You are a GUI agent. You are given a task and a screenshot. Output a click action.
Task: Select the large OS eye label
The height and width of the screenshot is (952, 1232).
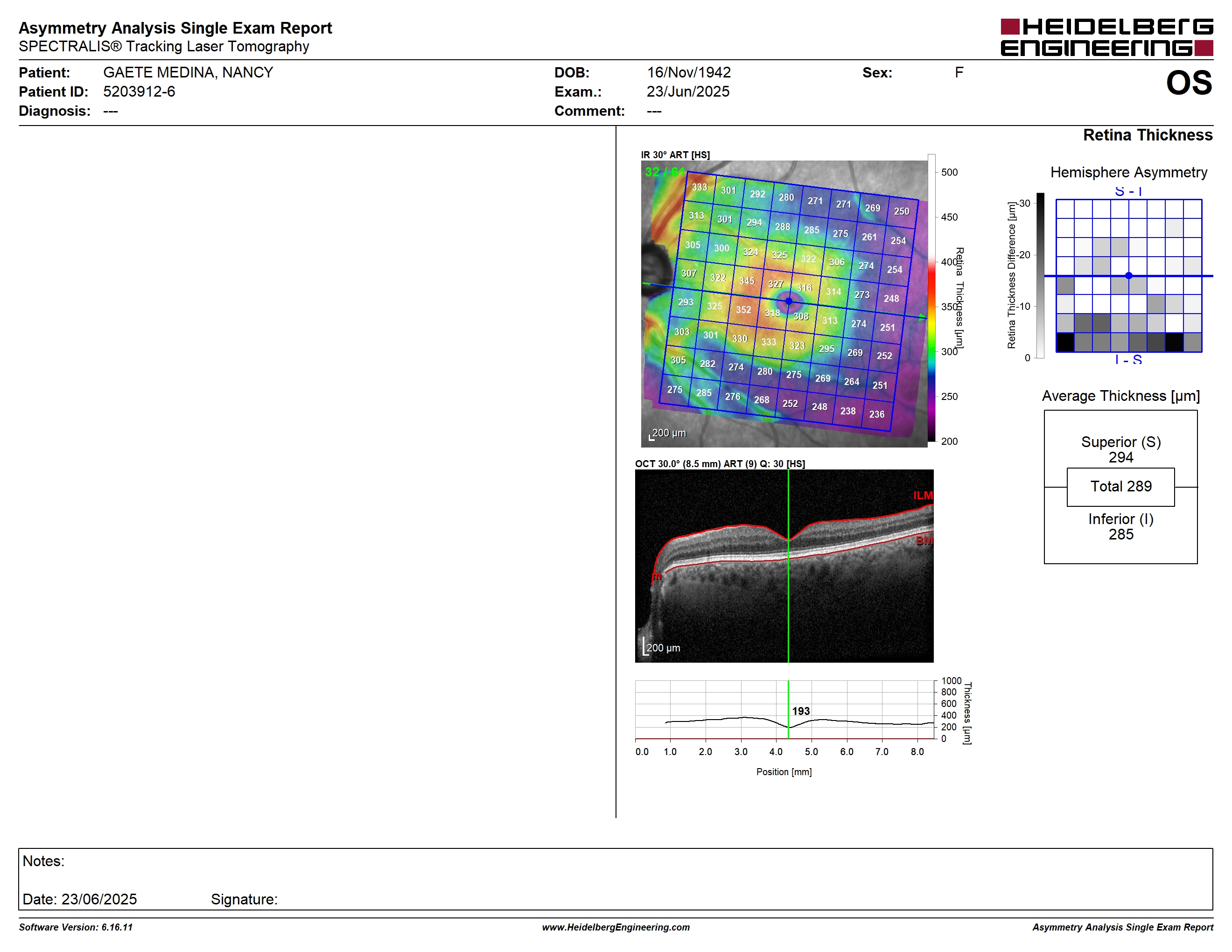pos(1189,83)
